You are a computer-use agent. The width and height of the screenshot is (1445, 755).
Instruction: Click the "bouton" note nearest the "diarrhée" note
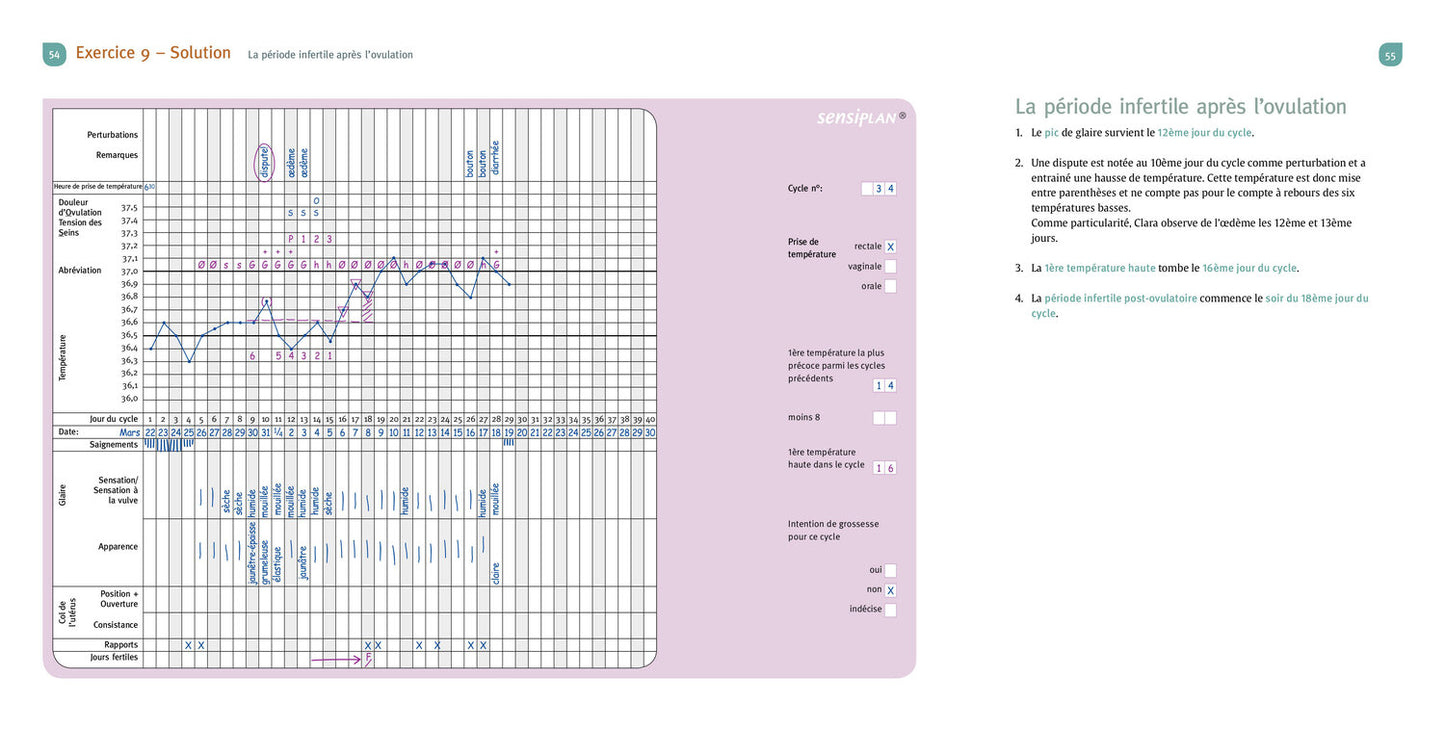483,159
